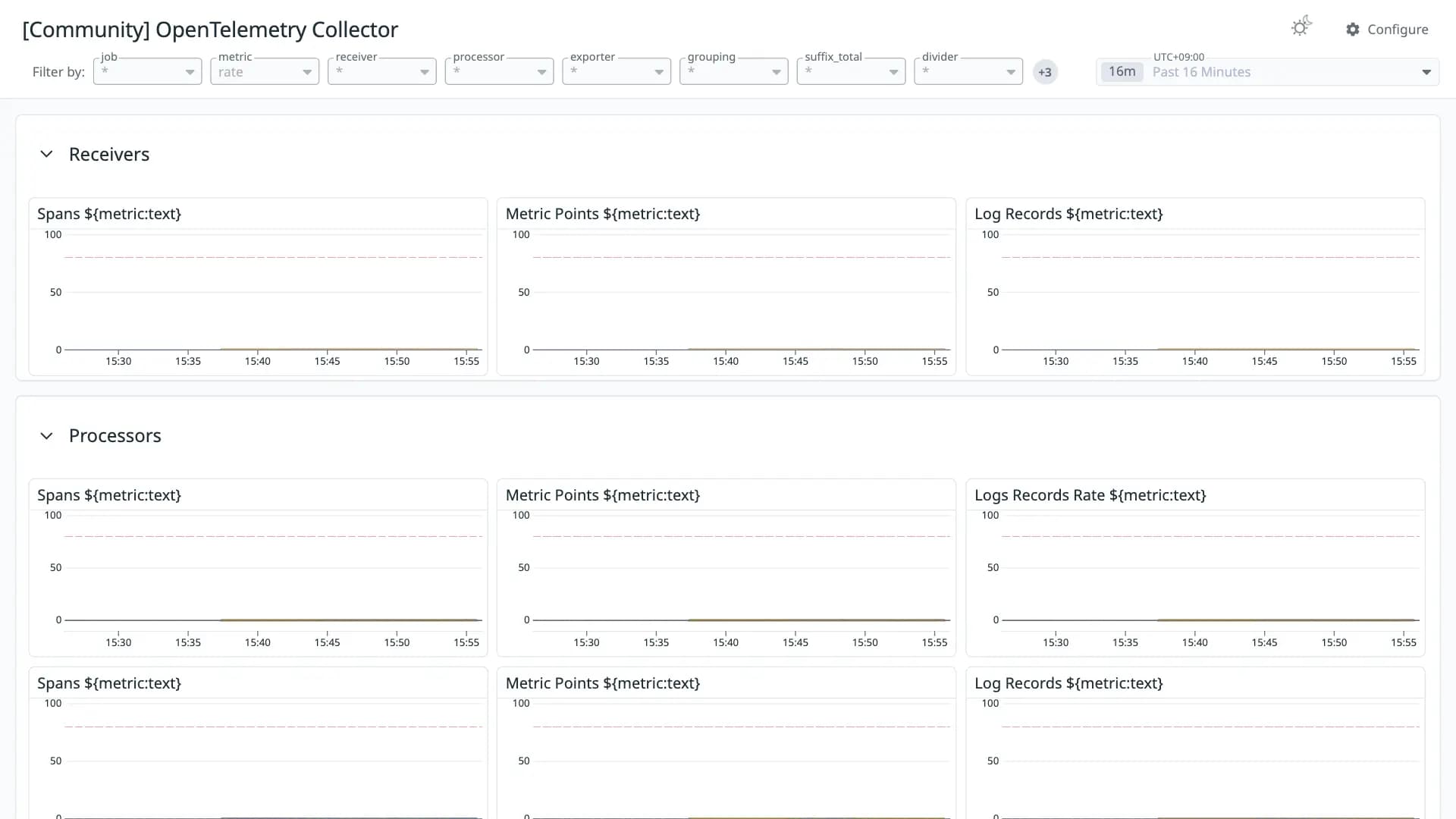Viewport: 1456px width, 819px height.
Task: Open the receiver filter dropdown
Action: coord(381,71)
